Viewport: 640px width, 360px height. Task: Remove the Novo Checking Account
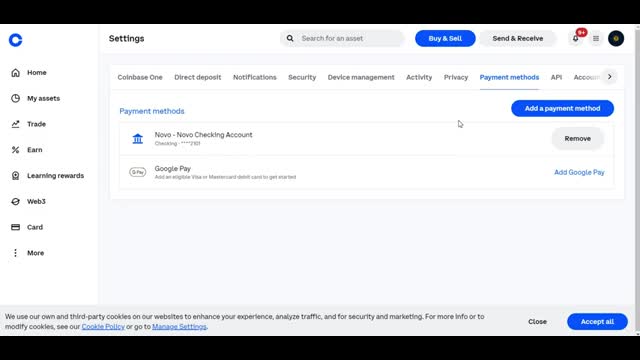coord(578,138)
